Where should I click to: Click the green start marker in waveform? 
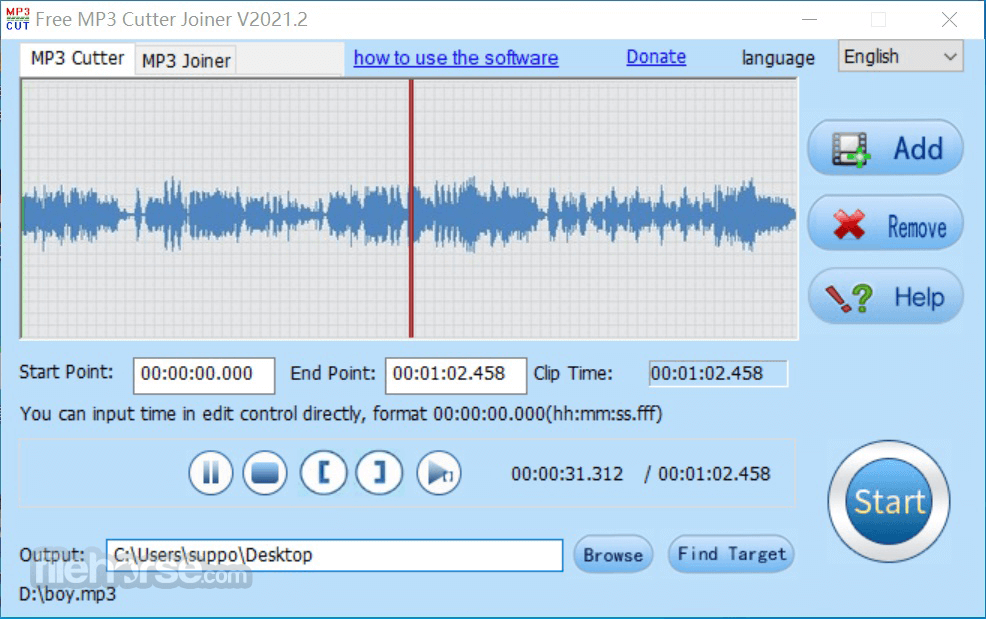coord(23,214)
